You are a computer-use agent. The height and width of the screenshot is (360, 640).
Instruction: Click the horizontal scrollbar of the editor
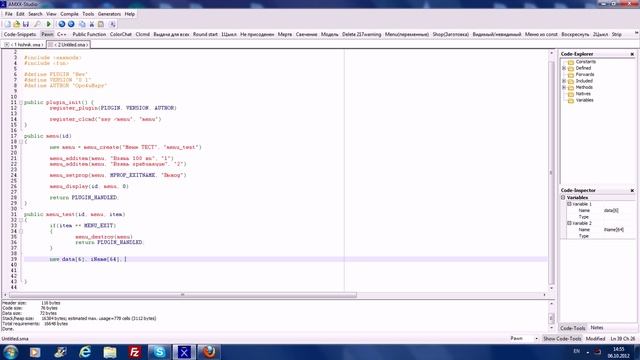(182, 295)
